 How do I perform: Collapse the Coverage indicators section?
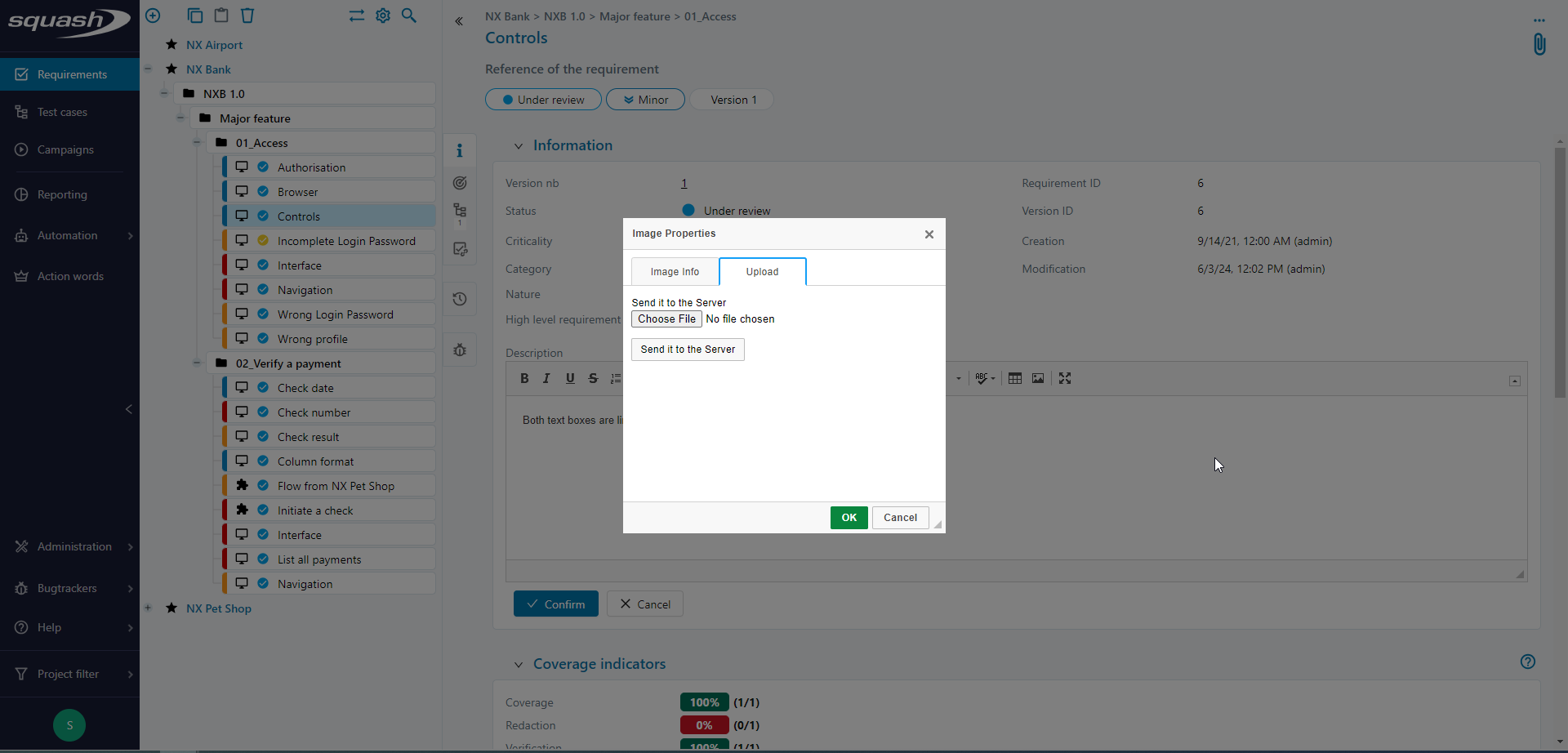point(518,665)
